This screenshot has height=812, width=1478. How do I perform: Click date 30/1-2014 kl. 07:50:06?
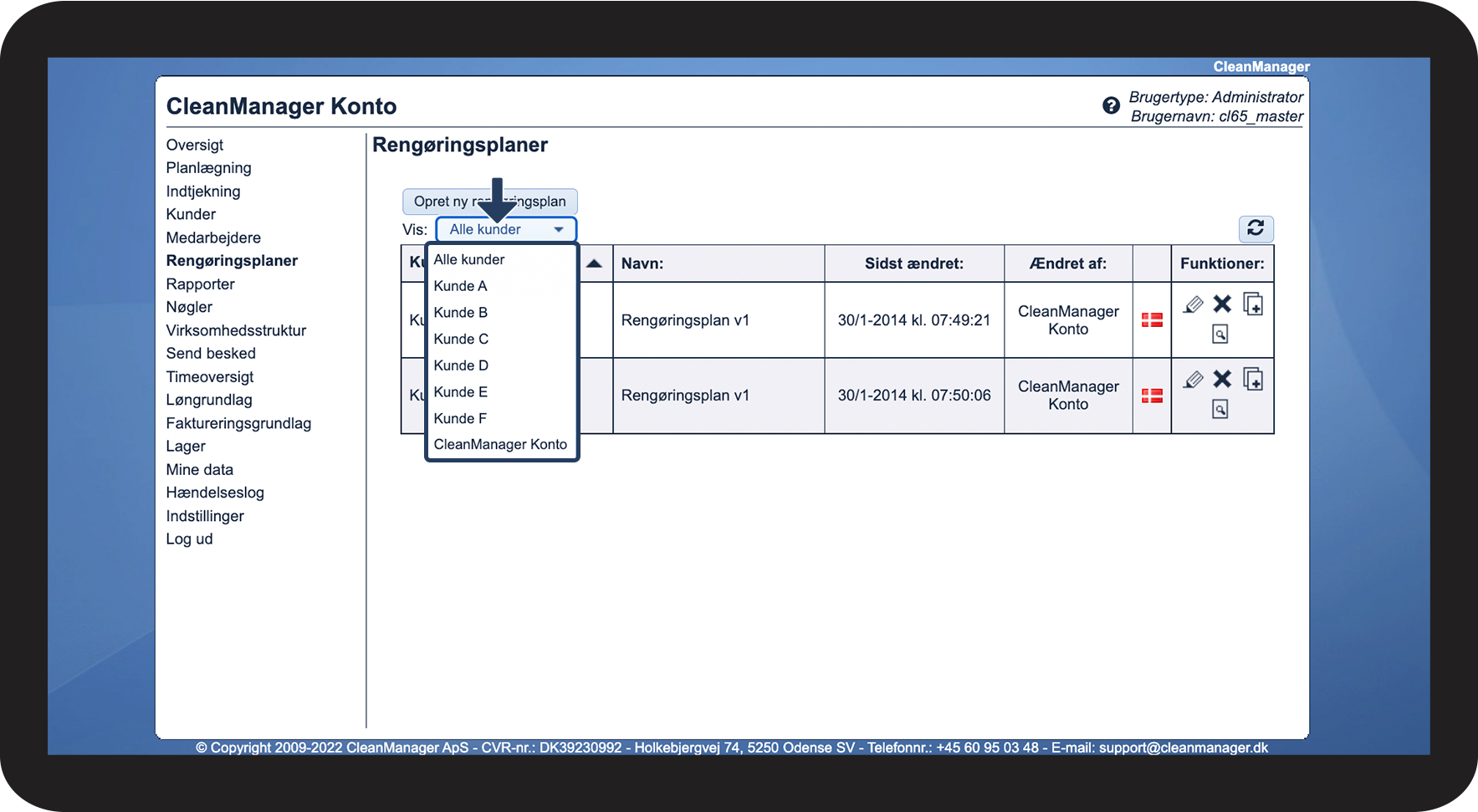coord(914,396)
